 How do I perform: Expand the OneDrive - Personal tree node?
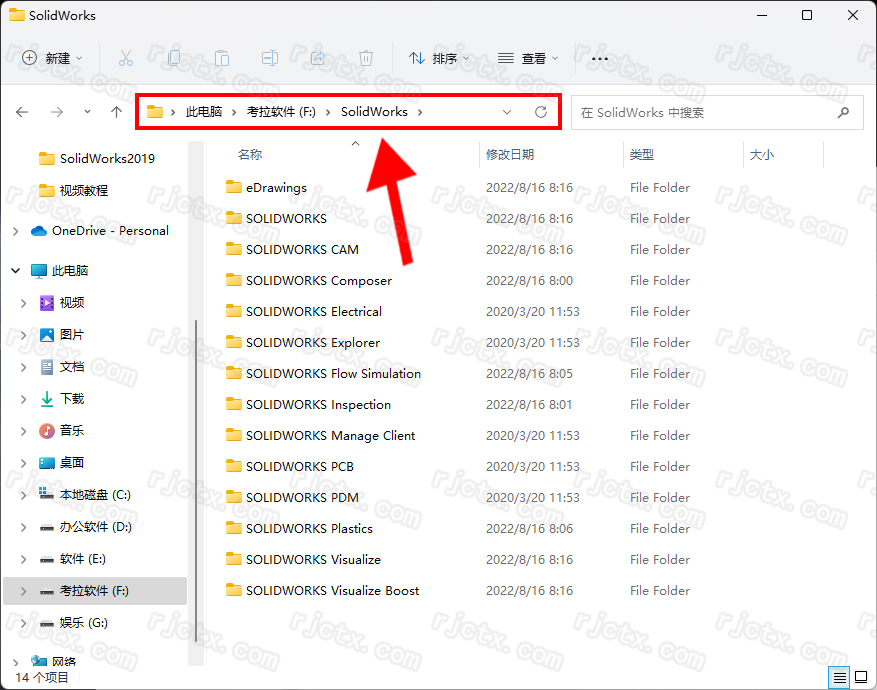15,231
